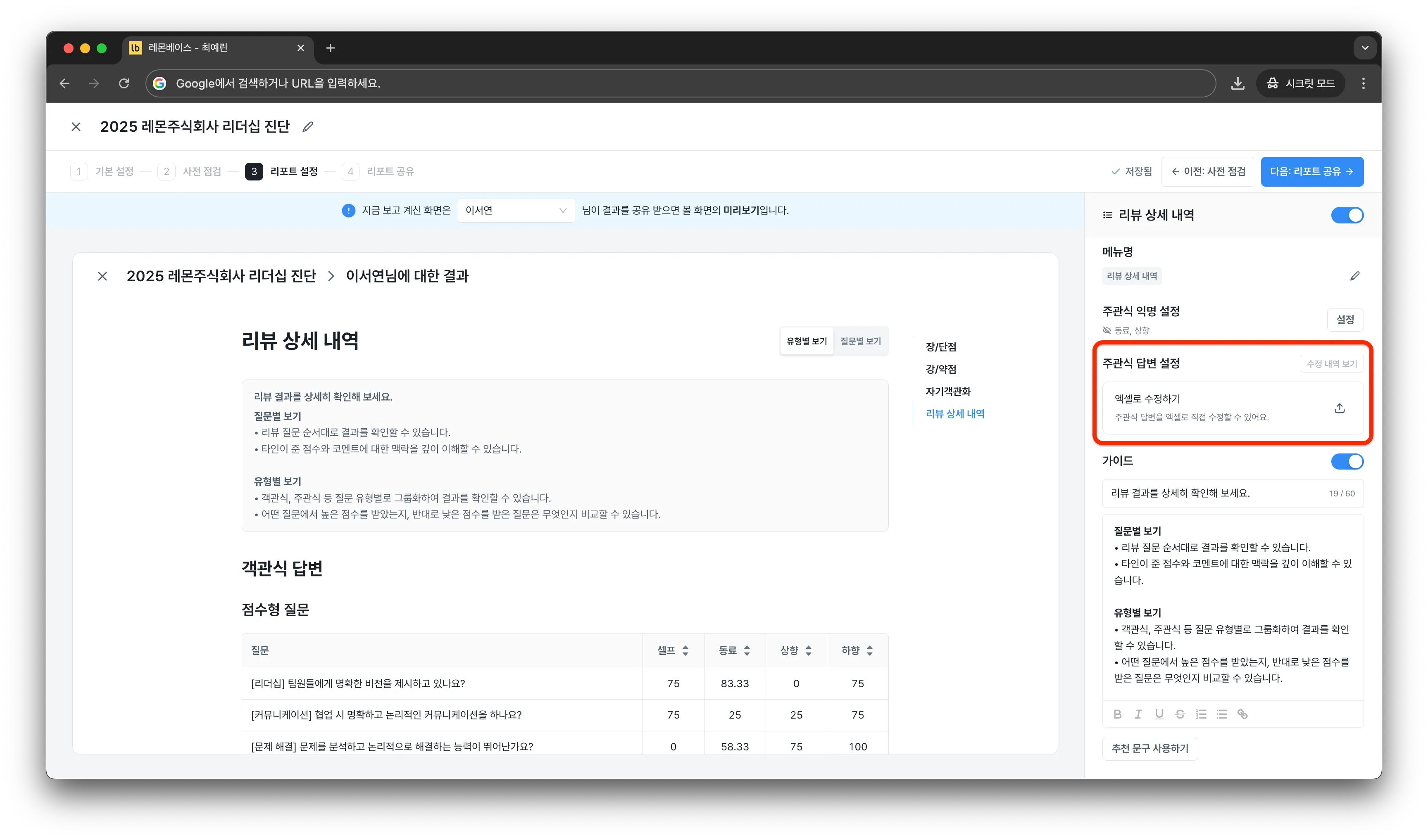This screenshot has height=840, width=1428.
Task: Open a new browser tab
Action: [331, 48]
